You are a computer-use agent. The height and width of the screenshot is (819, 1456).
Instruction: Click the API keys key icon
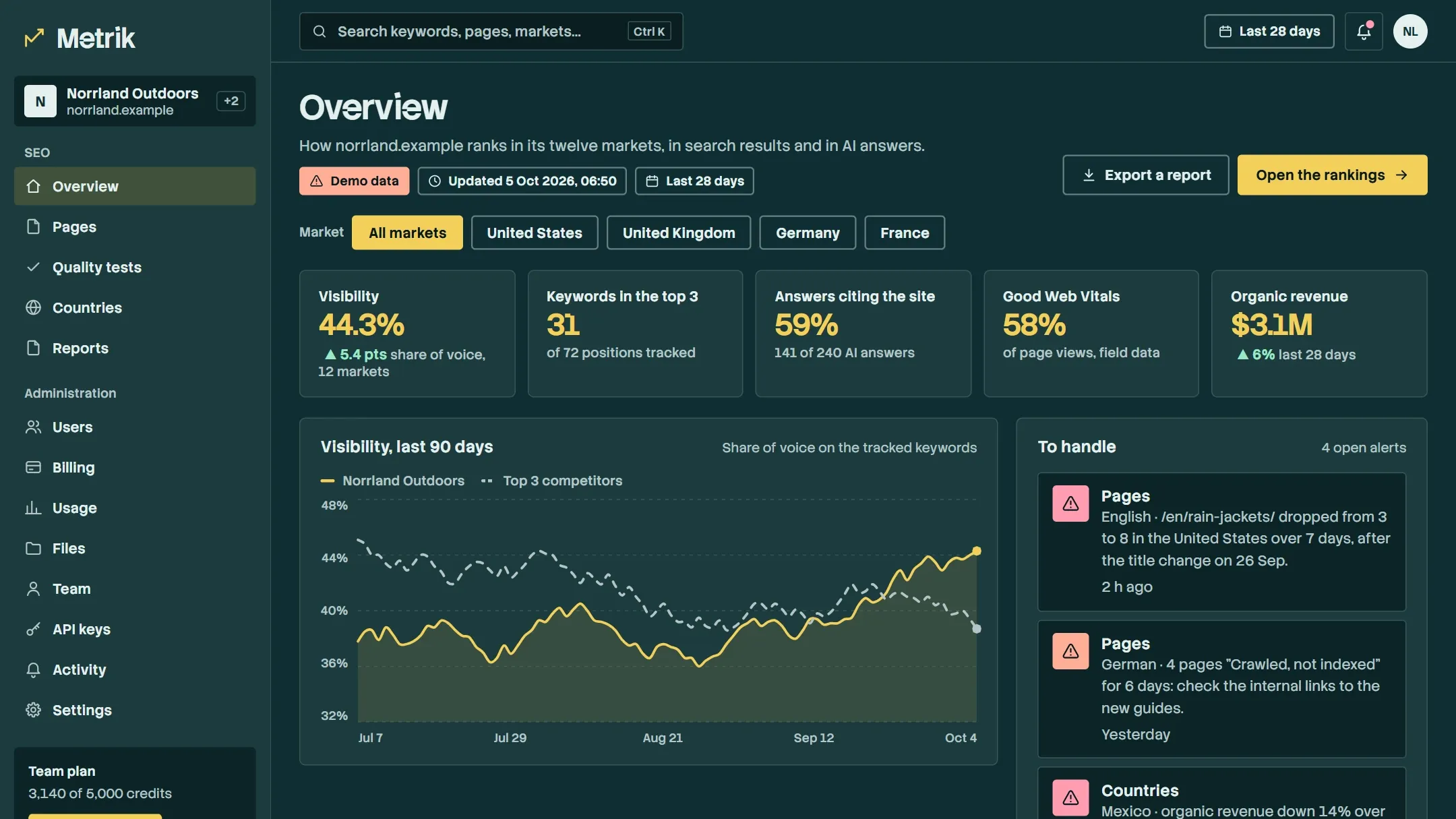[x=33, y=629]
